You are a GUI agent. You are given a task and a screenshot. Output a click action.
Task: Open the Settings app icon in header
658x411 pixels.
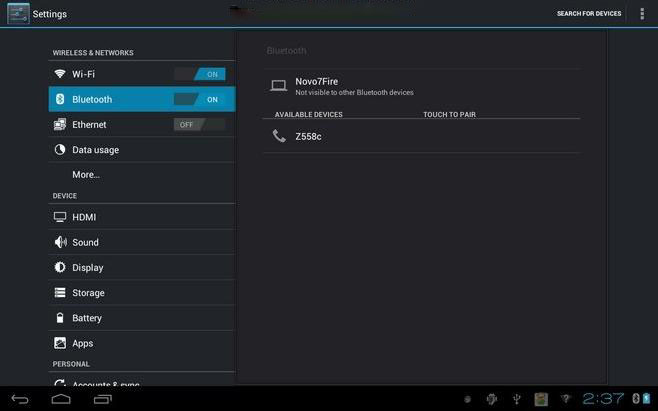(x=18, y=13)
